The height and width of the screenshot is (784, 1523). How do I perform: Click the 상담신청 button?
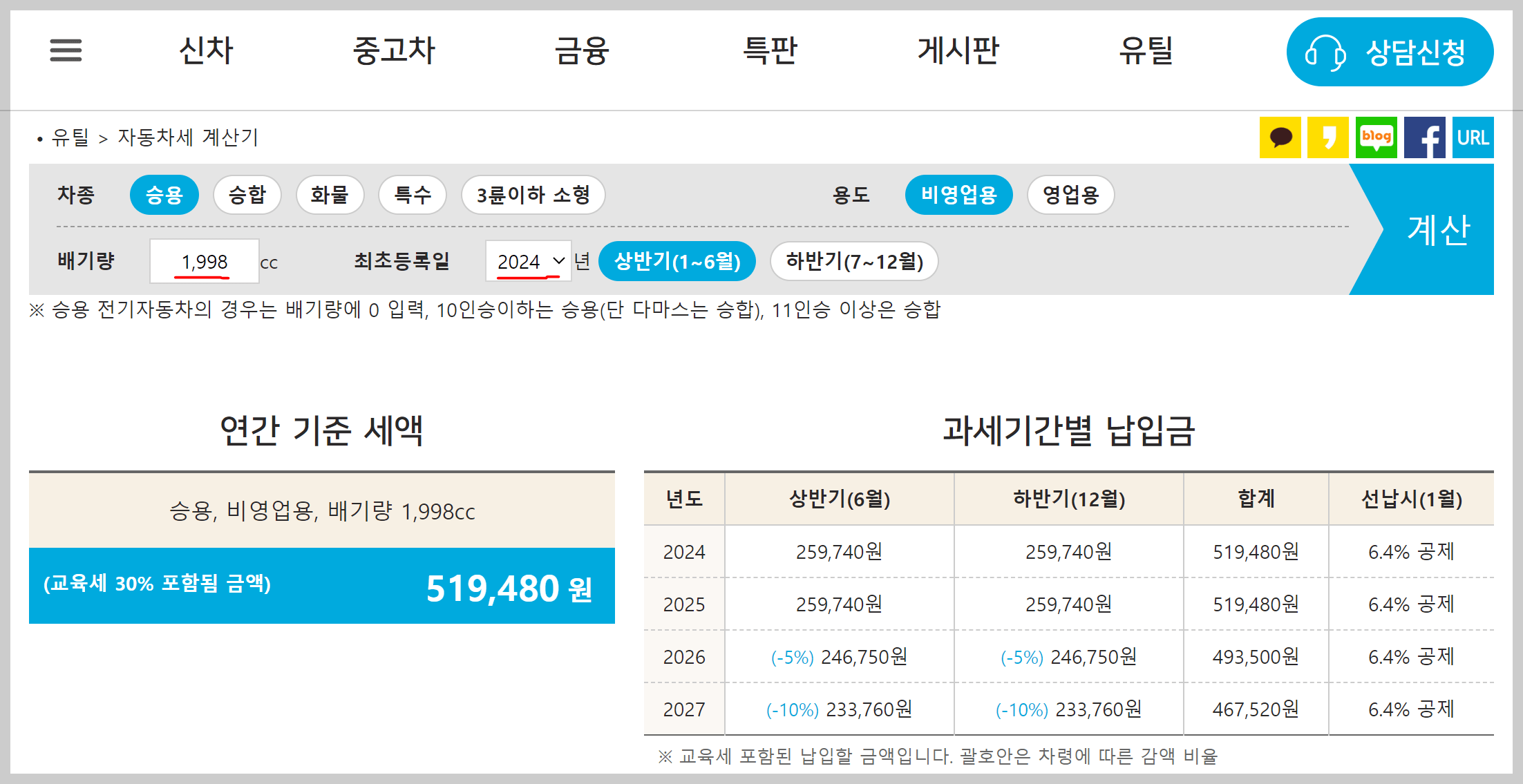coord(1390,51)
